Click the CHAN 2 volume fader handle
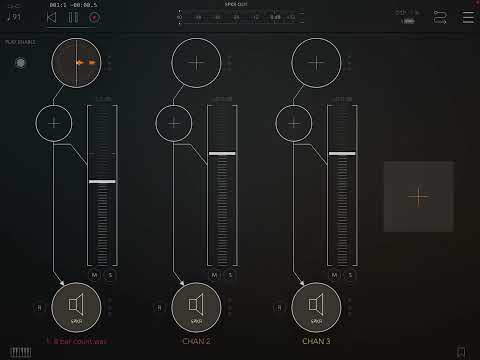The width and height of the screenshot is (480, 360). 222,153
